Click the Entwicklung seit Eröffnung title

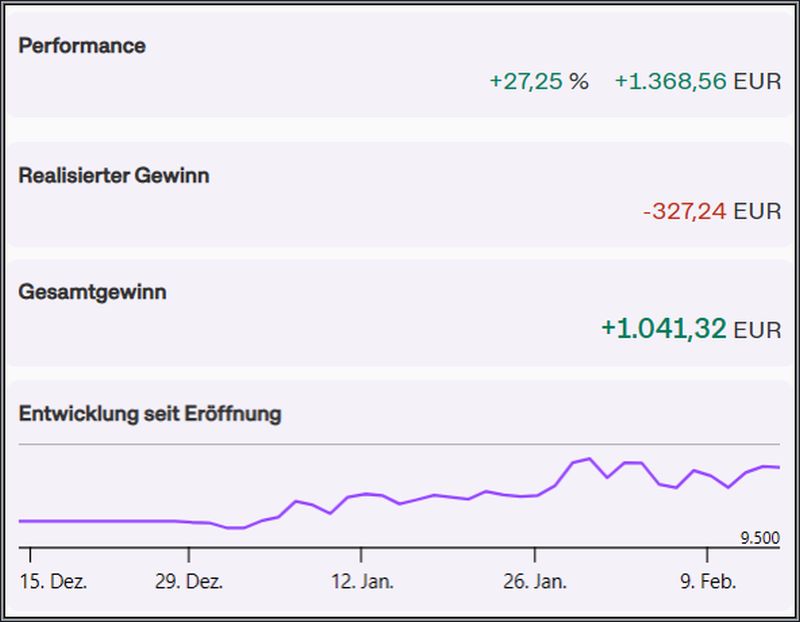click(x=150, y=413)
